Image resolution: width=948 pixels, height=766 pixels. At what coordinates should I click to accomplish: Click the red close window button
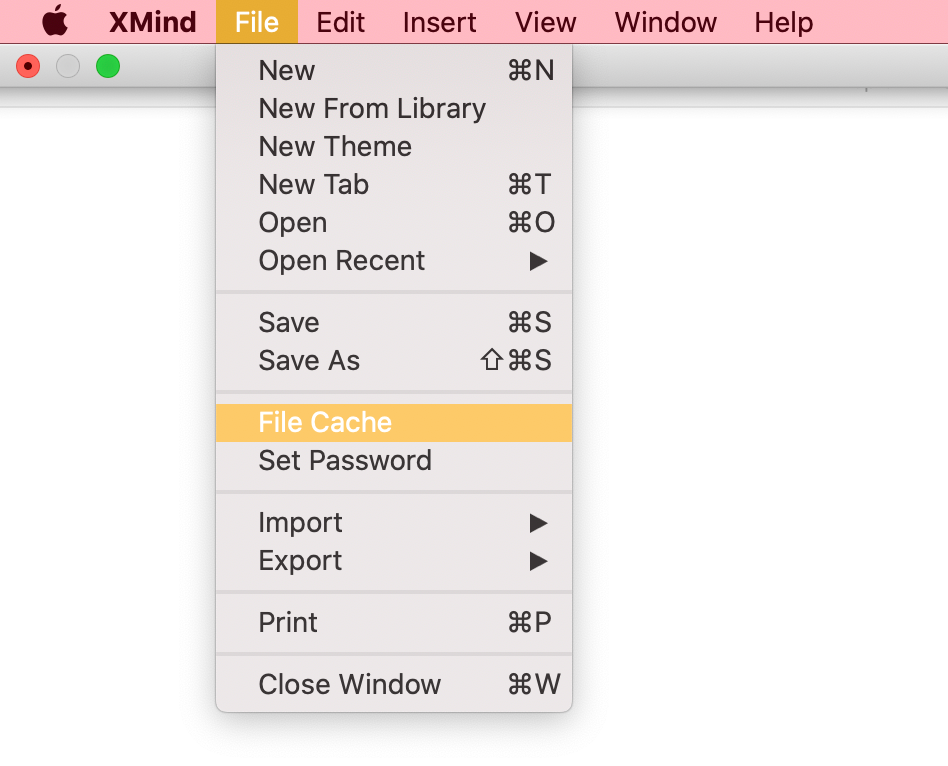(x=28, y=66)
